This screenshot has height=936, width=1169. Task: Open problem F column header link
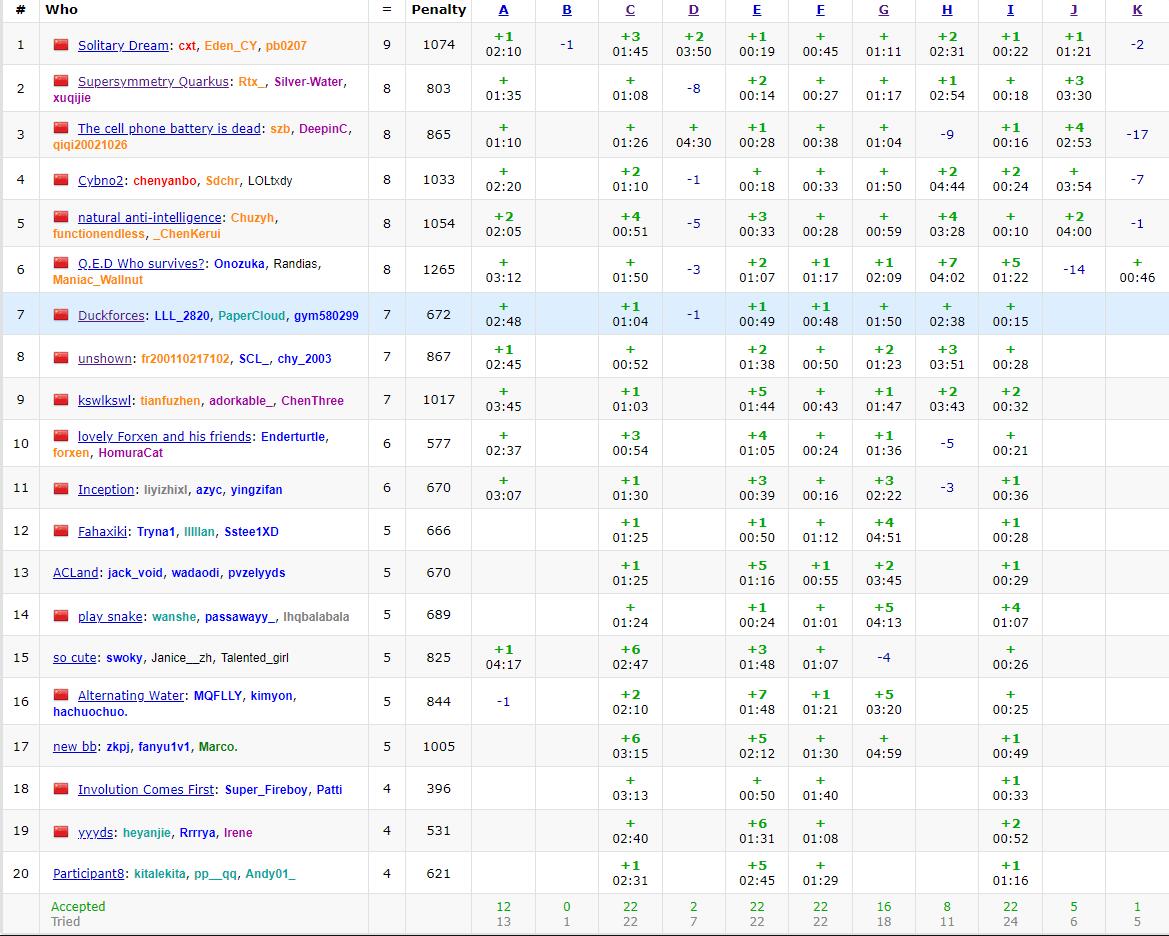pyautogui.click(x=820, y=10)
